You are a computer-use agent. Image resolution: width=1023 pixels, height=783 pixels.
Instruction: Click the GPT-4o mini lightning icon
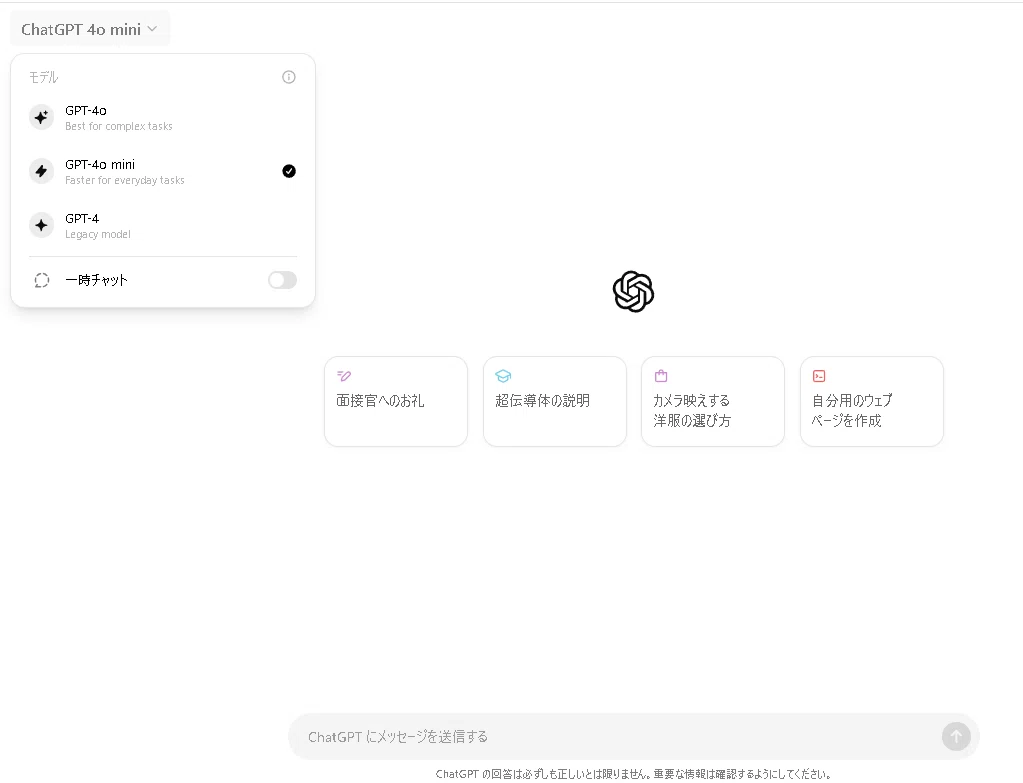click(41, 172)
